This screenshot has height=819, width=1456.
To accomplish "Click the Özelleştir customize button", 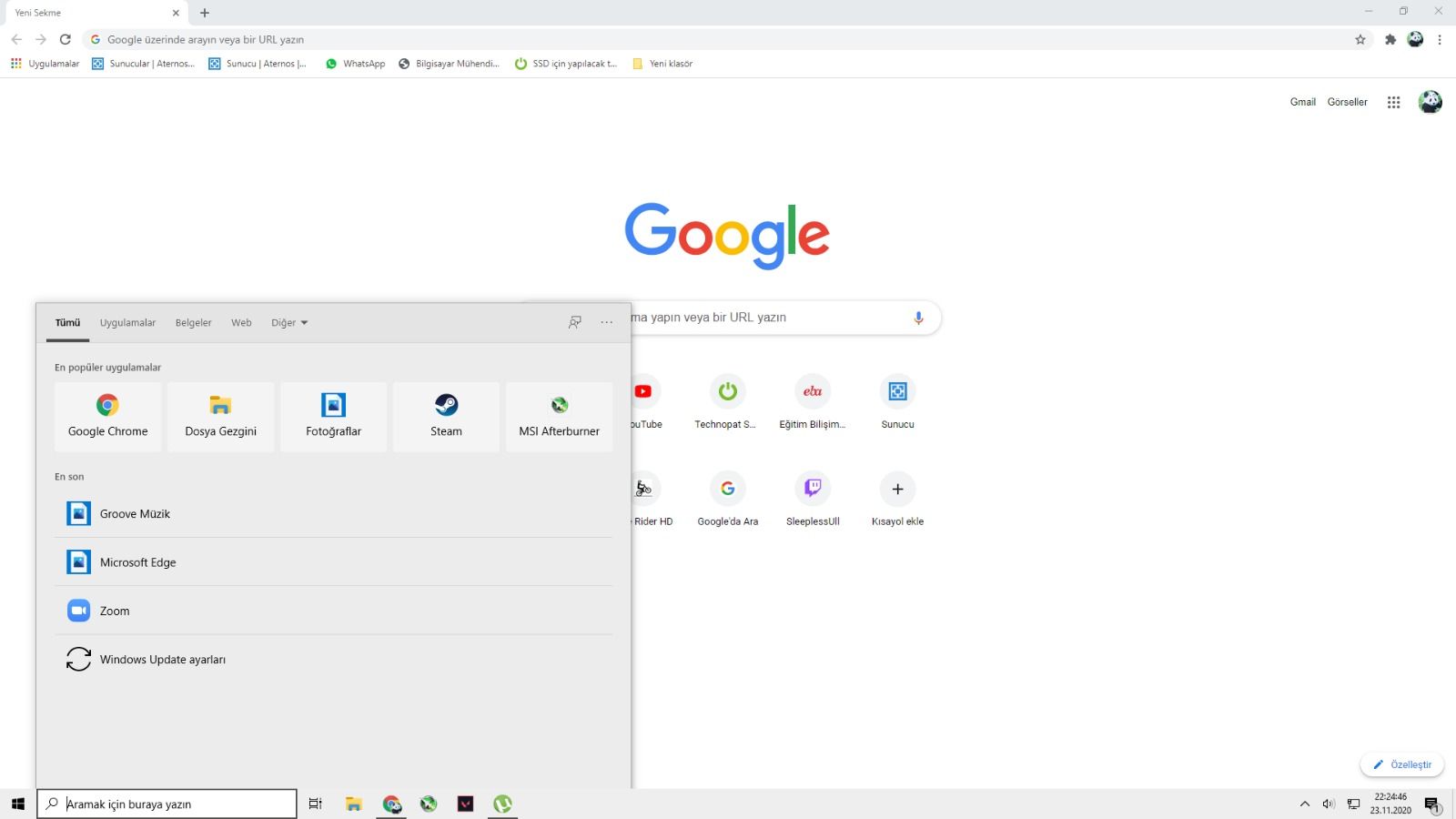I will click(1402, 764).
